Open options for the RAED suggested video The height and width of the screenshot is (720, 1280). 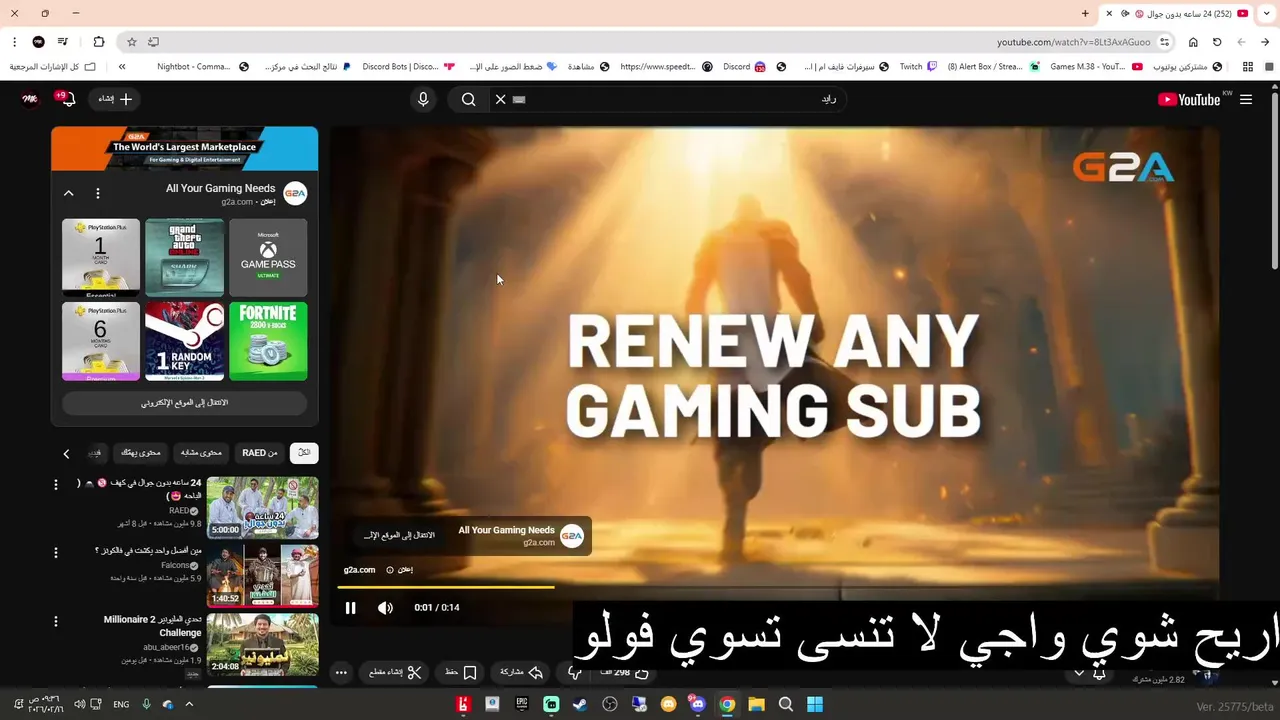56,485
